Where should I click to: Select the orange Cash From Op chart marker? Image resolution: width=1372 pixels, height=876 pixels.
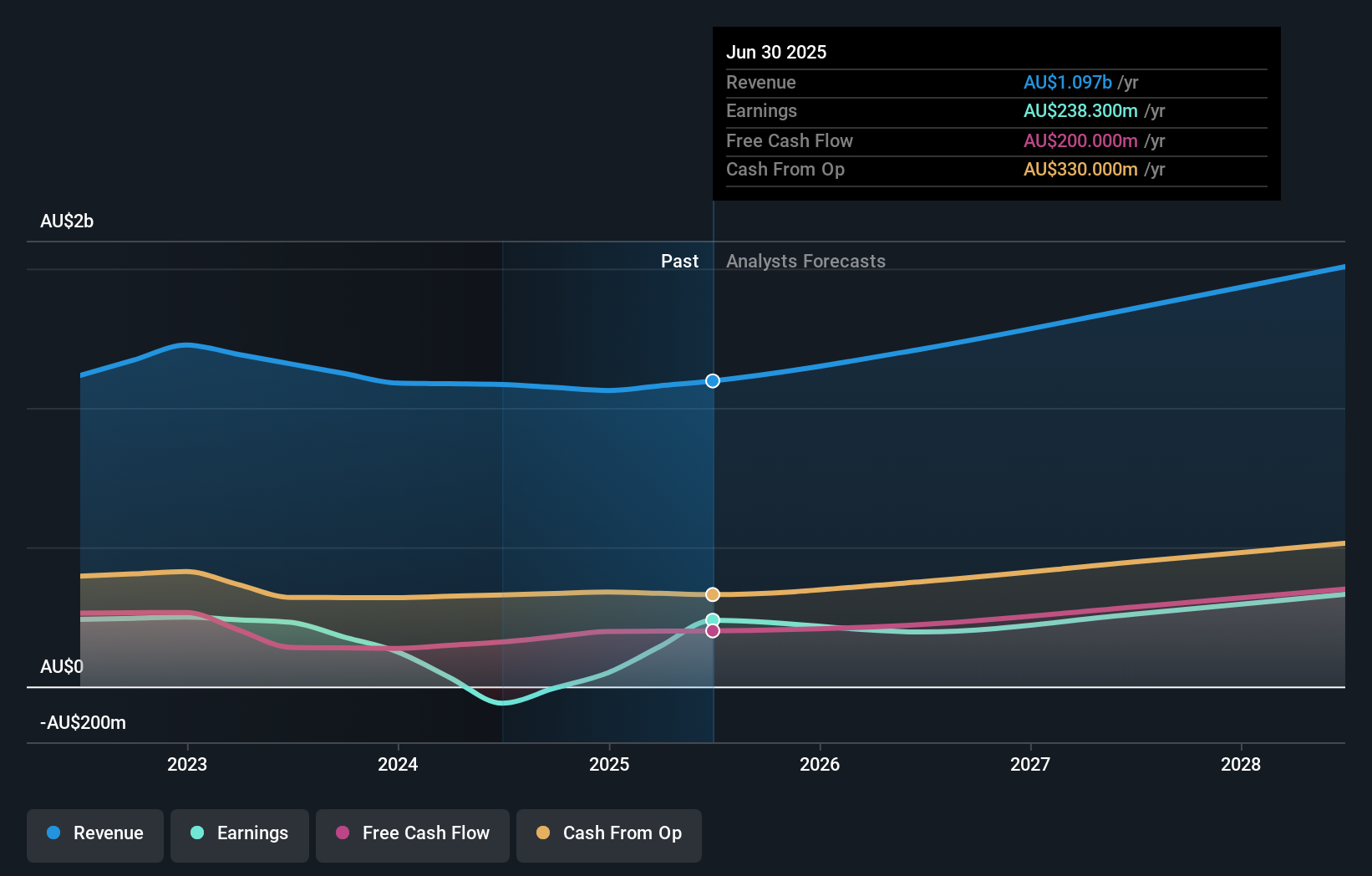[x=713, y=593]
